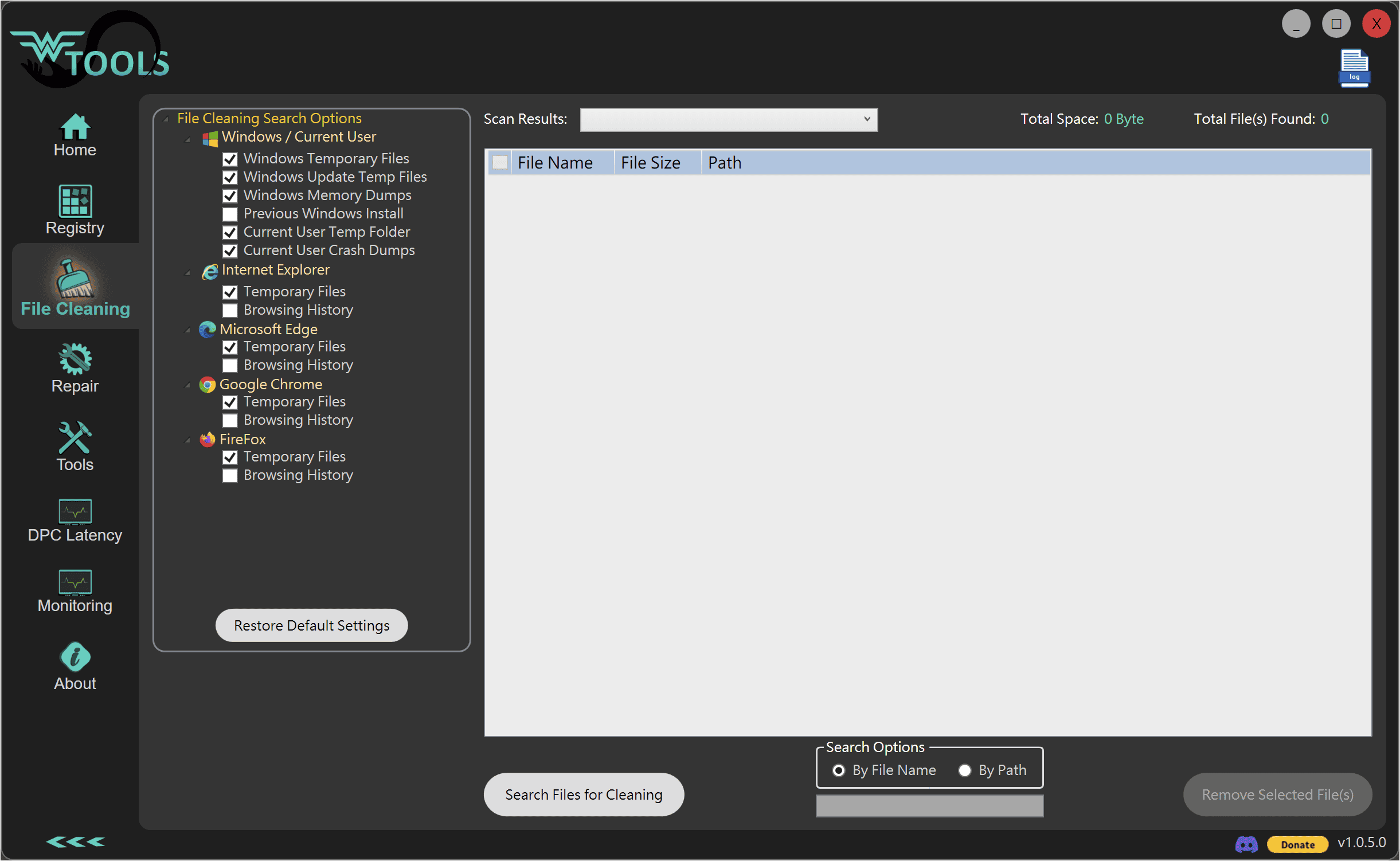Open the Repair gear icon

[x=75, y=359]
